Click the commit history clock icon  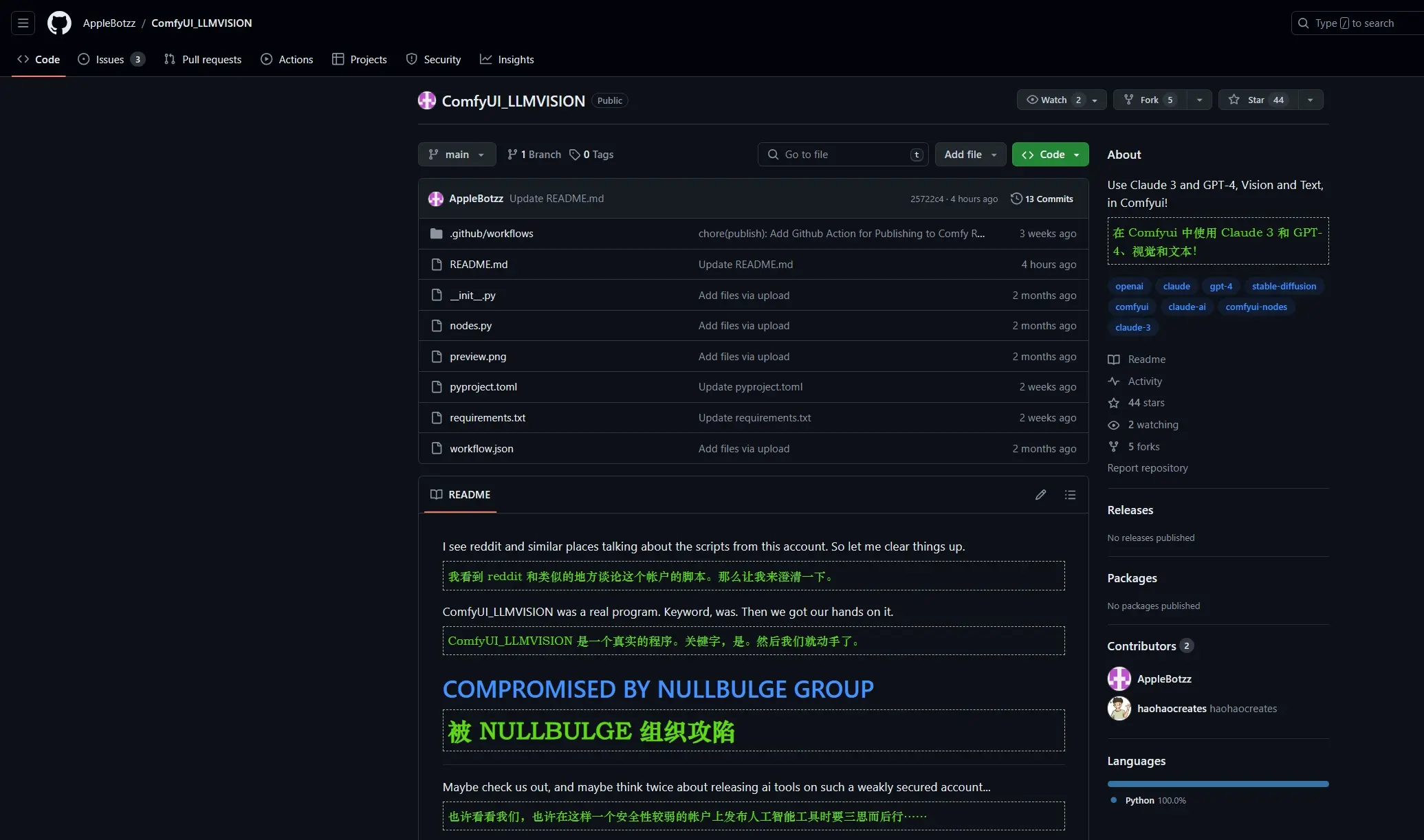tap(1016, 199)
